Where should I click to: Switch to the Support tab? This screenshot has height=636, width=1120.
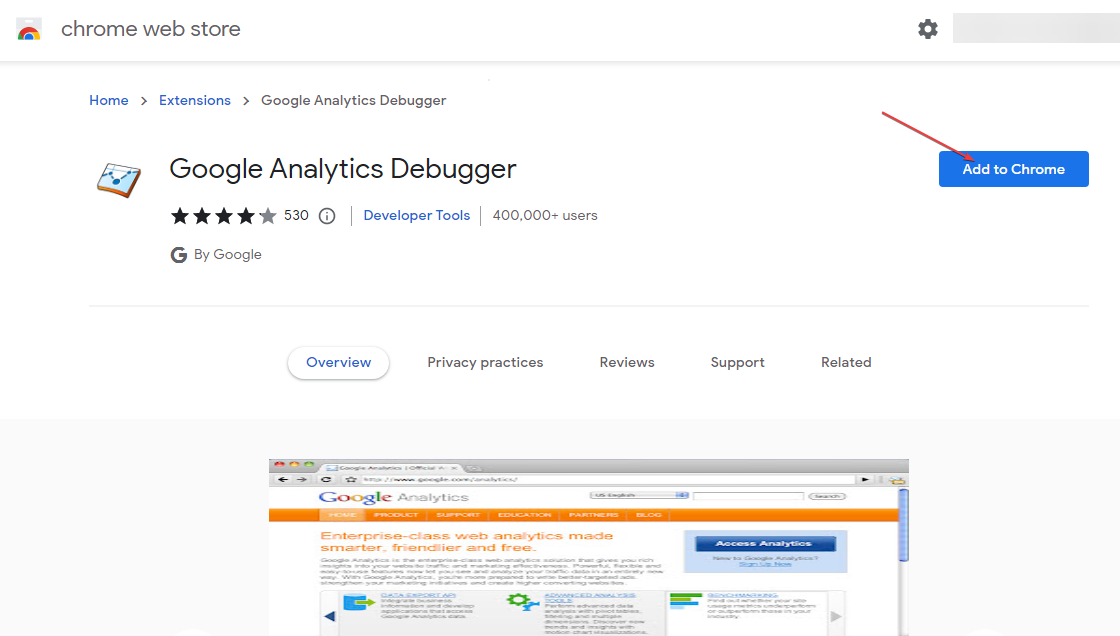pyautogui.click(x=737, y=362)
